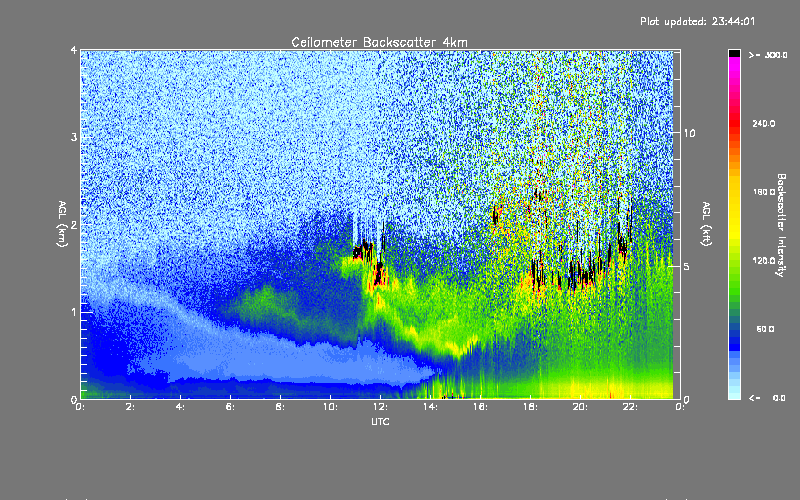The height and width of the screenshot is (500, 800).
Task: Click the 2 km tick label on left axis
Action: tap(74, 224)
